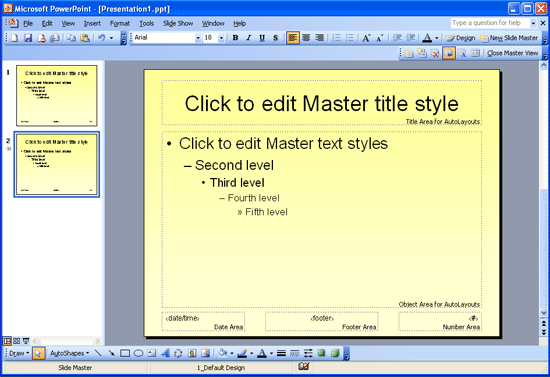Open the Master Layout icon
550x377 pixels.
(475, 53)
